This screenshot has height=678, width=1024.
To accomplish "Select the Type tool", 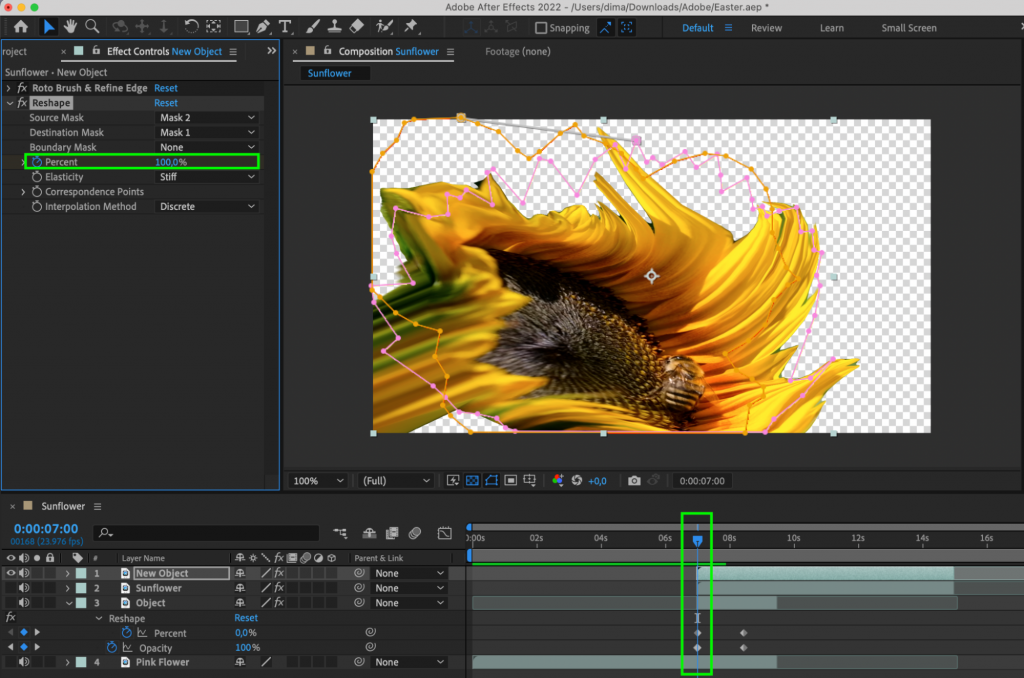I will pyautogui.click(x=285, y=26).
